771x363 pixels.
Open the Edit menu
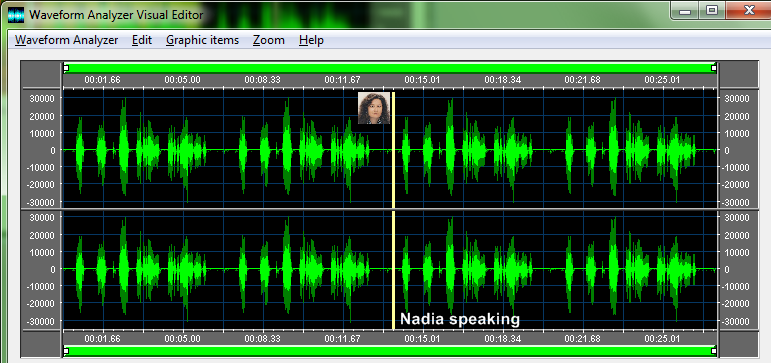pyautogui.click(x=142, y=40)
